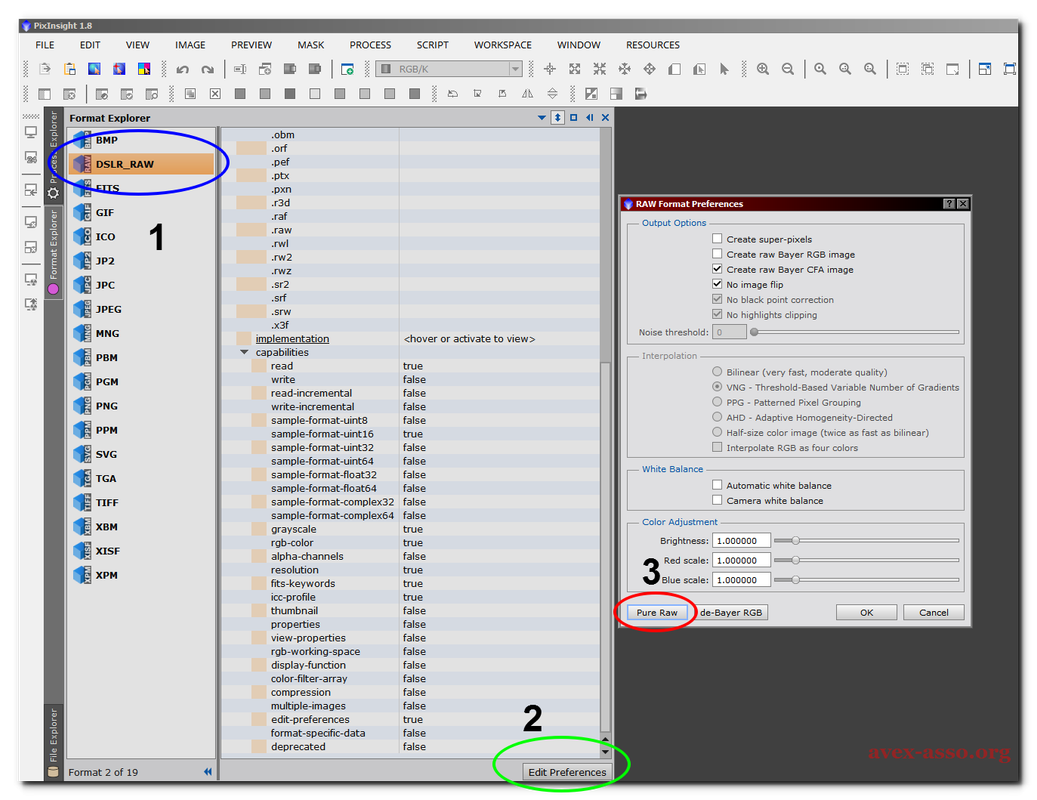Click the Edit Preferences button

[x=567, y=772]
